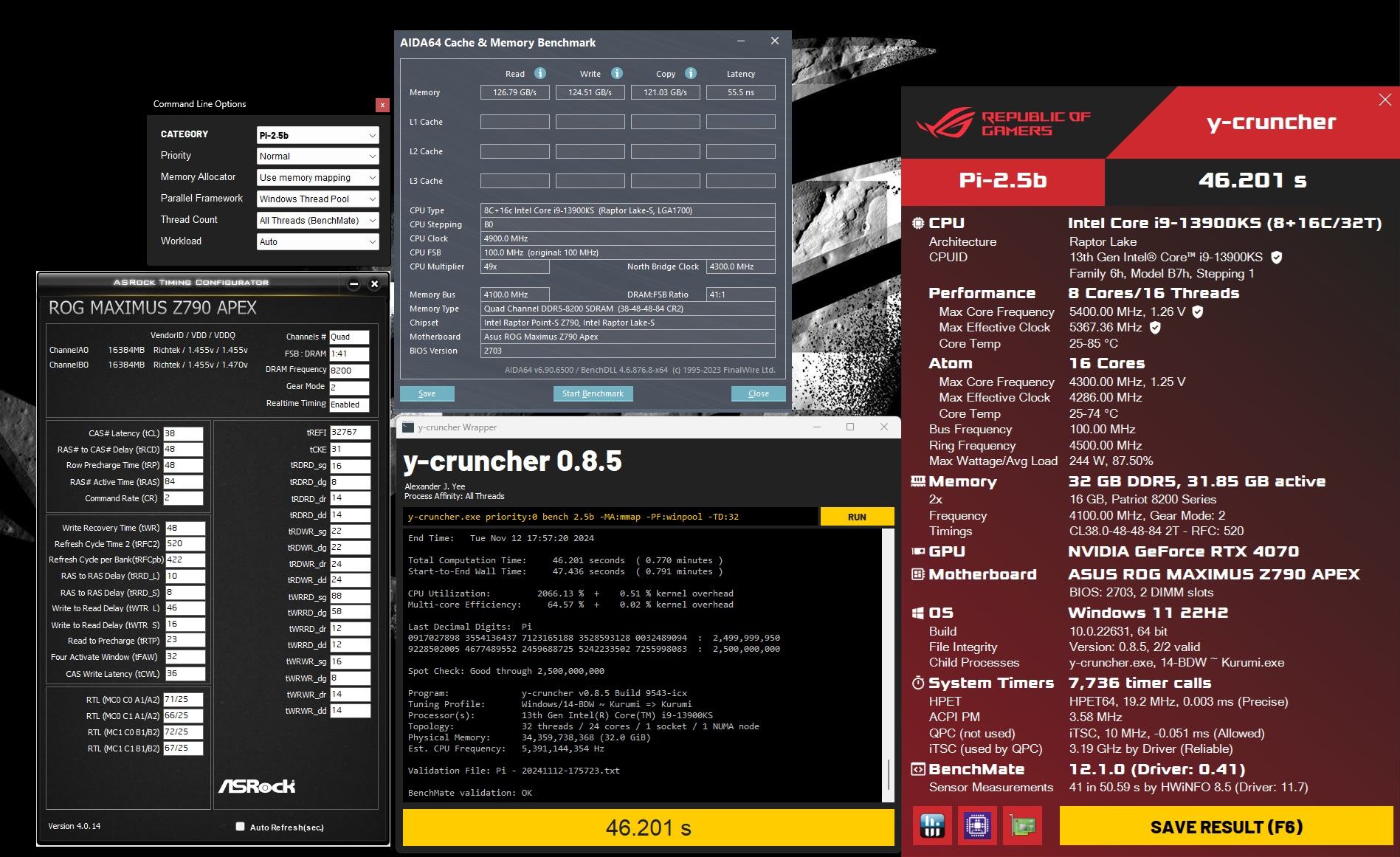The width and height of the screenshot is (1400, 857).
Task: Click the Command Rate (CR) field
Action: click(x=183, y=498)
